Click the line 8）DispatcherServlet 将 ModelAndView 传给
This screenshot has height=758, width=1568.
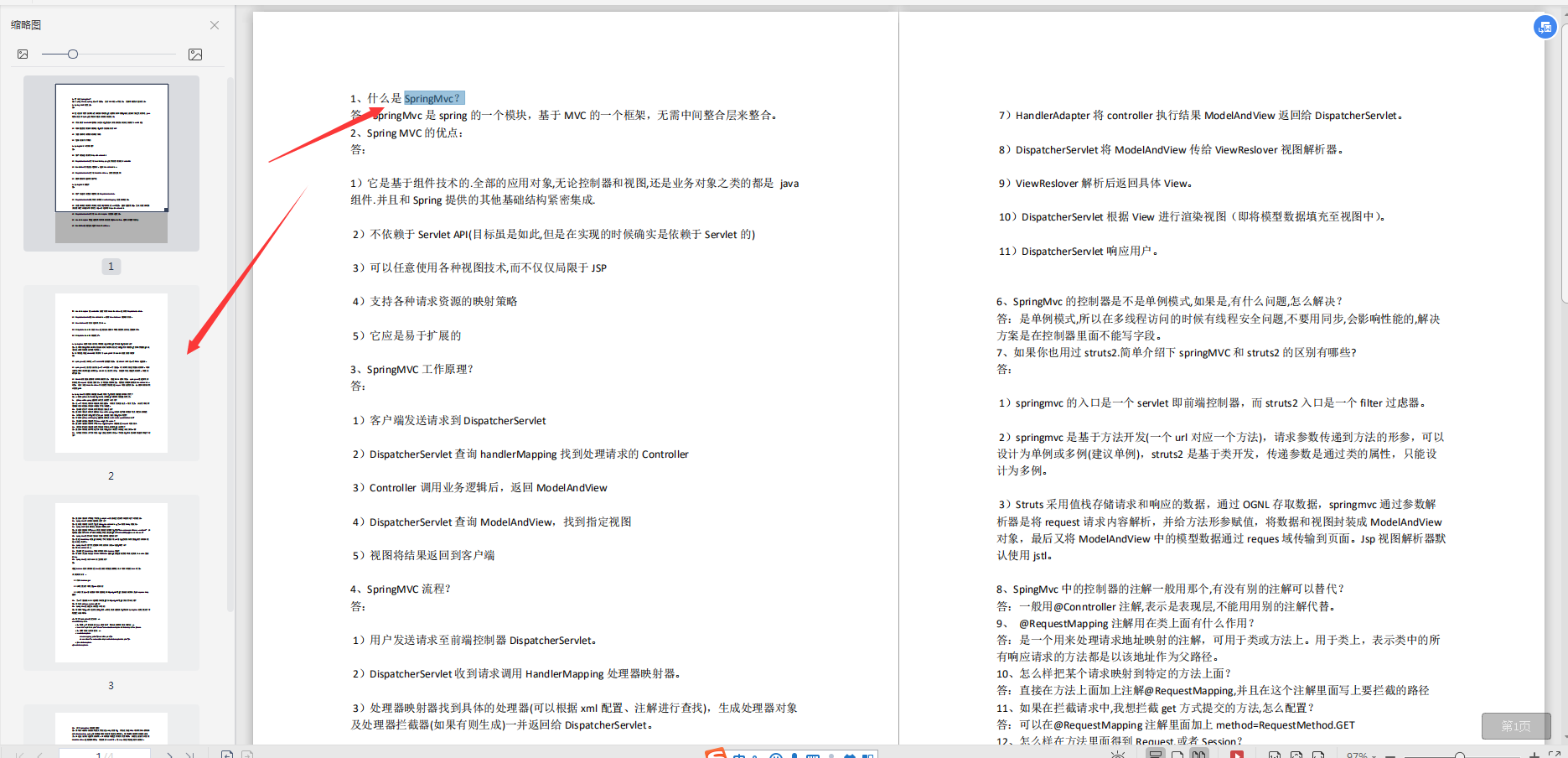point(1171,149)
